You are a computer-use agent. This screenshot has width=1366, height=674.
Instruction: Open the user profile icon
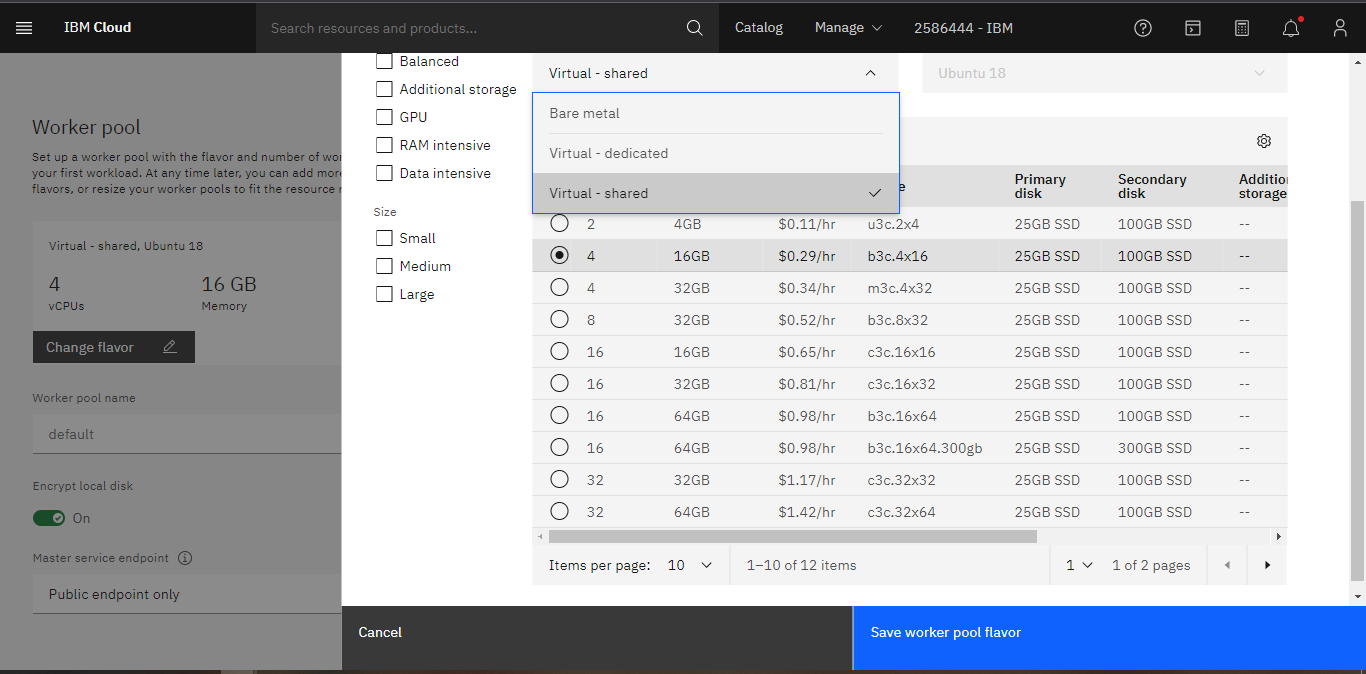point(1340,28)
